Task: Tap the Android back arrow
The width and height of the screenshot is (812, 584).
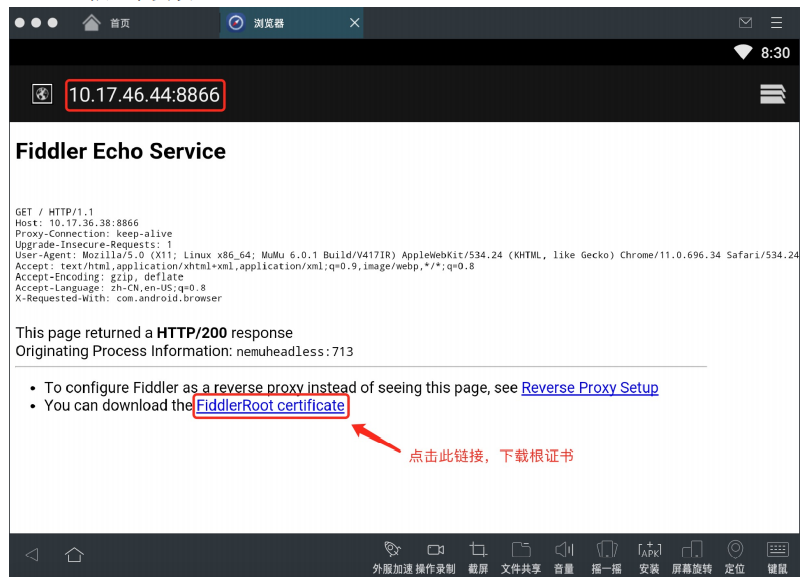Action: (x=32, y=555)
